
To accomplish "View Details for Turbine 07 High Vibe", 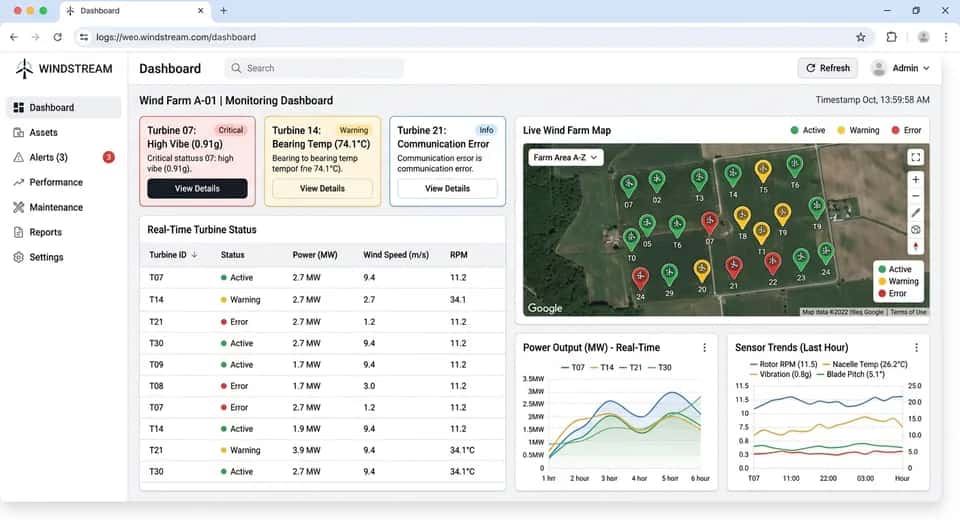I will click(x=197, y=189).
